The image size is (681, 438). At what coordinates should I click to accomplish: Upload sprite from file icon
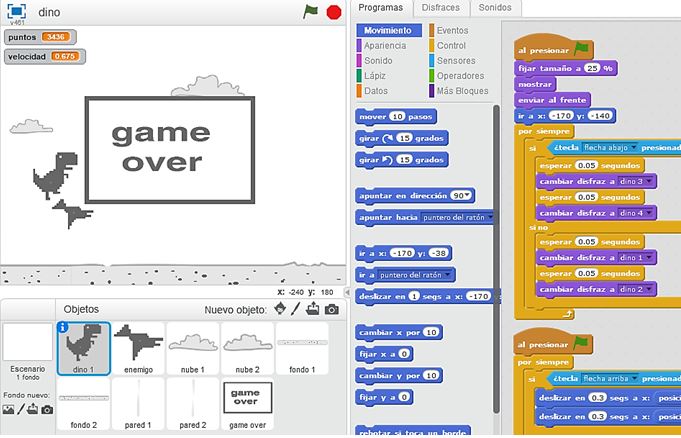click(x=312, y=309)
